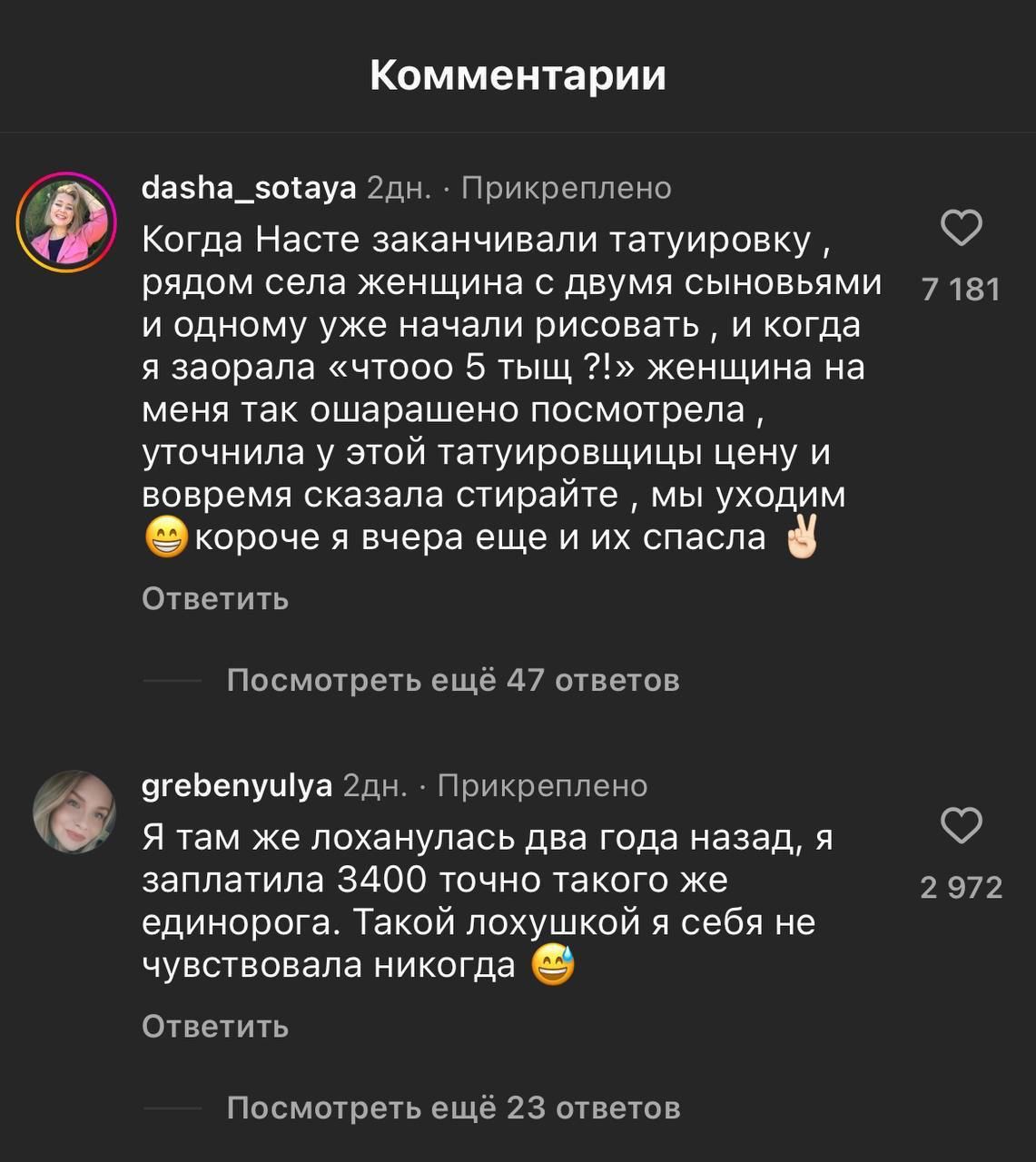This screenshot has height=1162, width=1036.
Task: Show «Посмотреть ещё 23 ответов» replies
Action: (452, 1108)
